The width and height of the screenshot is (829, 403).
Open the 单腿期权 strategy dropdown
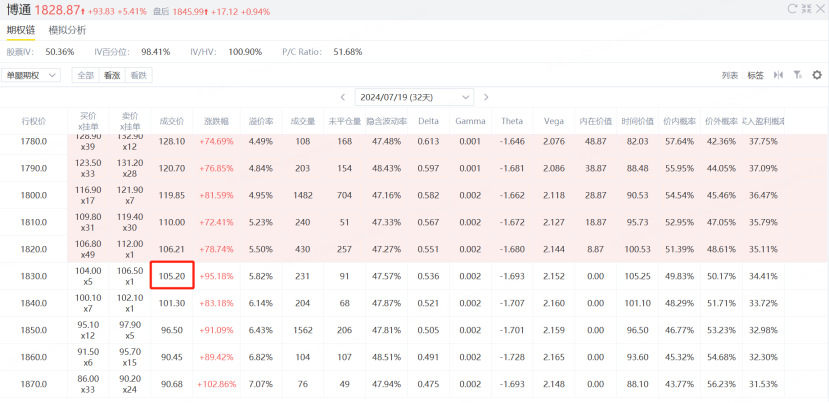pos(31,76)
